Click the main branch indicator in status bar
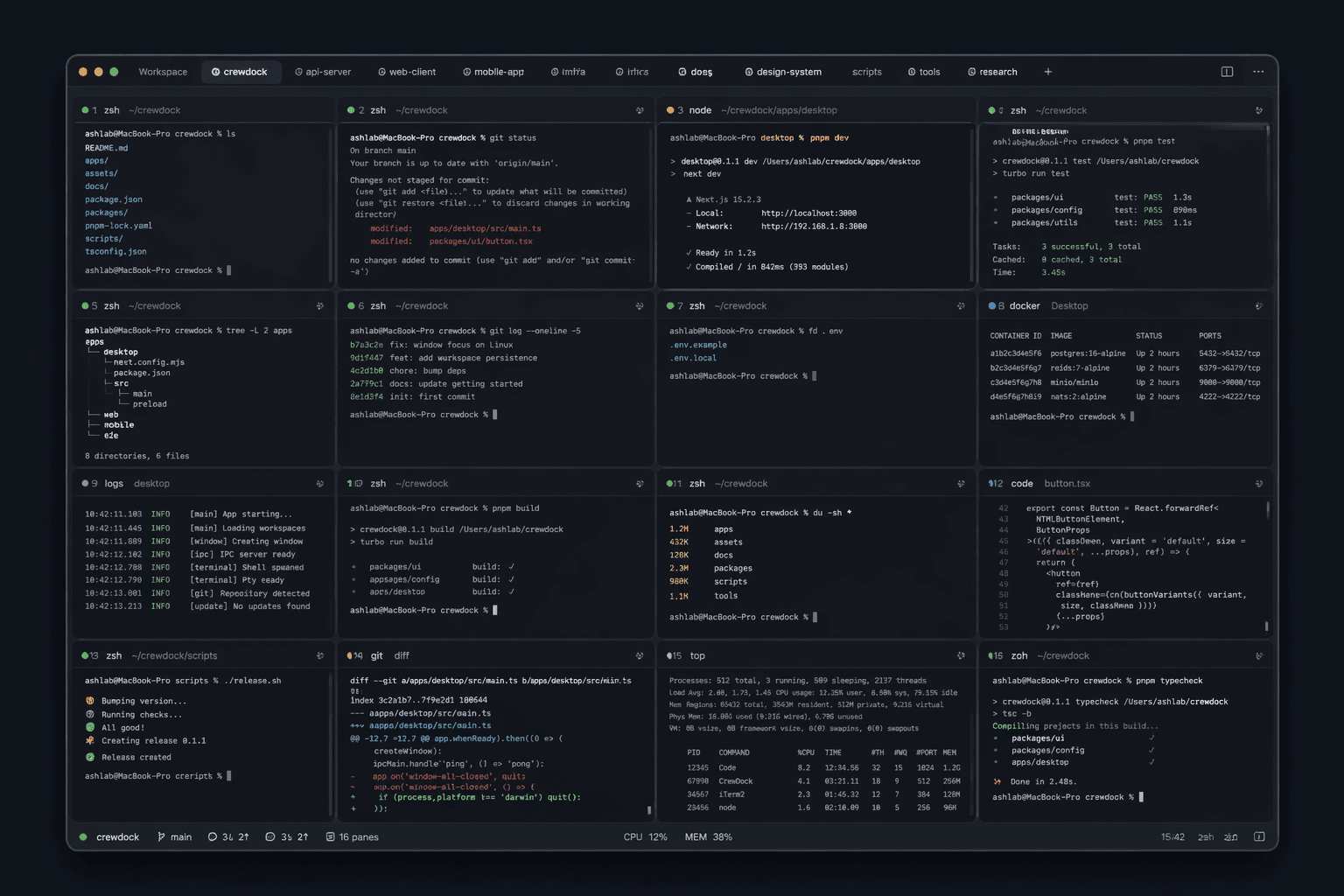 174,837
